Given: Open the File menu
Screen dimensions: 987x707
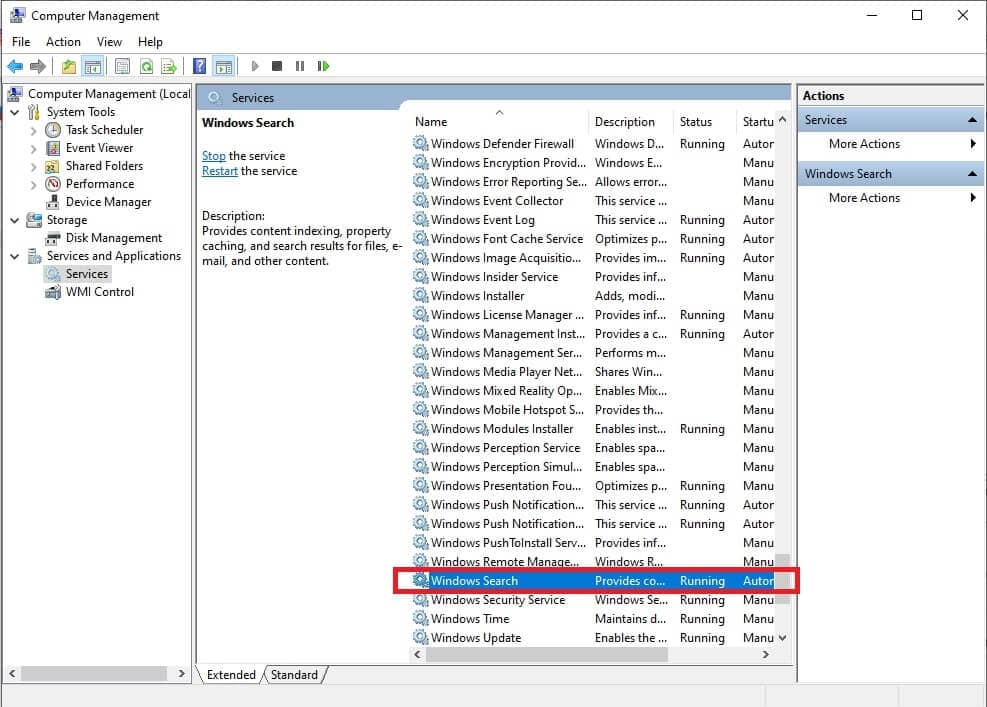Looking at the screenshot, I should (x=21, y=42).
